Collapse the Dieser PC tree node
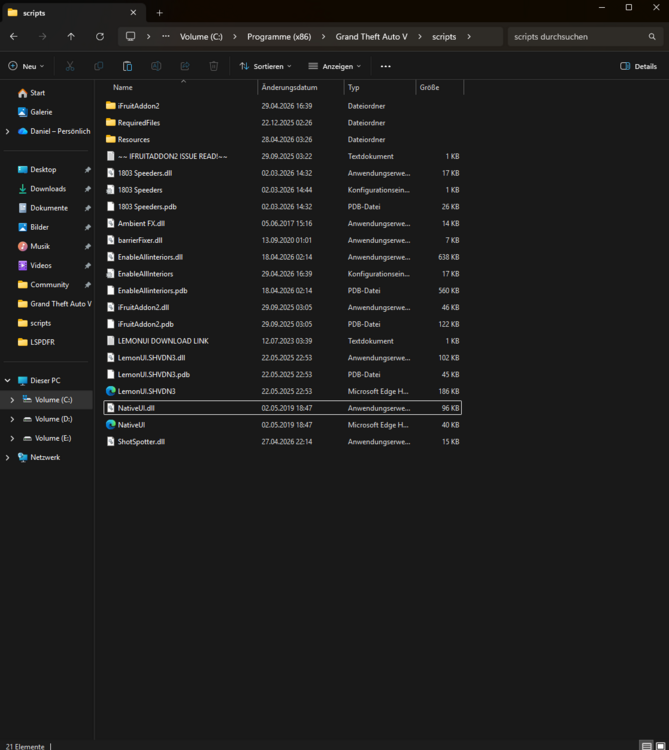 click(x=7, y=380)
